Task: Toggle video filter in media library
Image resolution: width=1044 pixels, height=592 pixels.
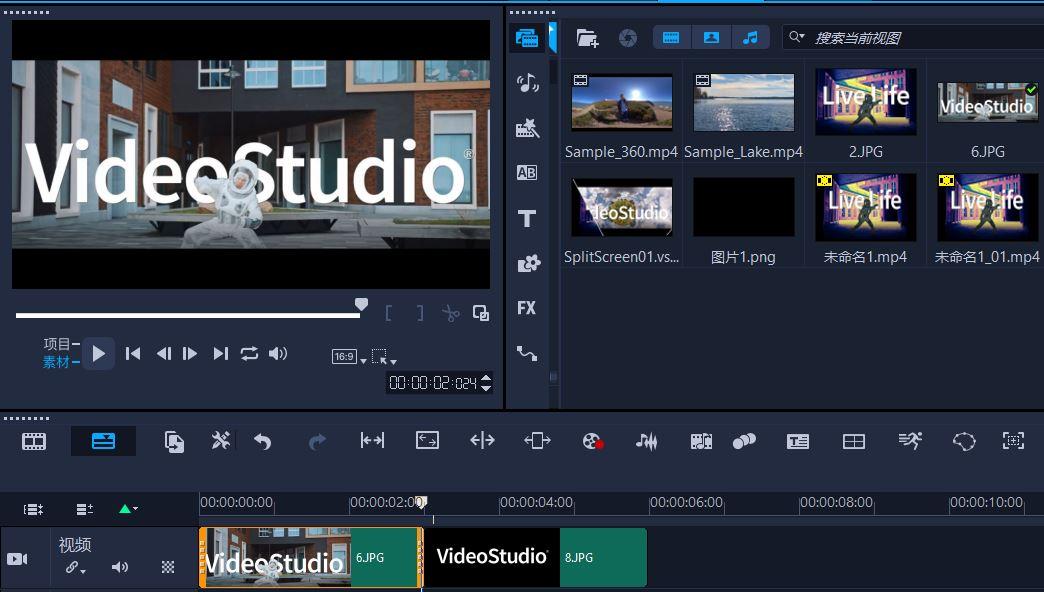Action: (x=671, y=37)
